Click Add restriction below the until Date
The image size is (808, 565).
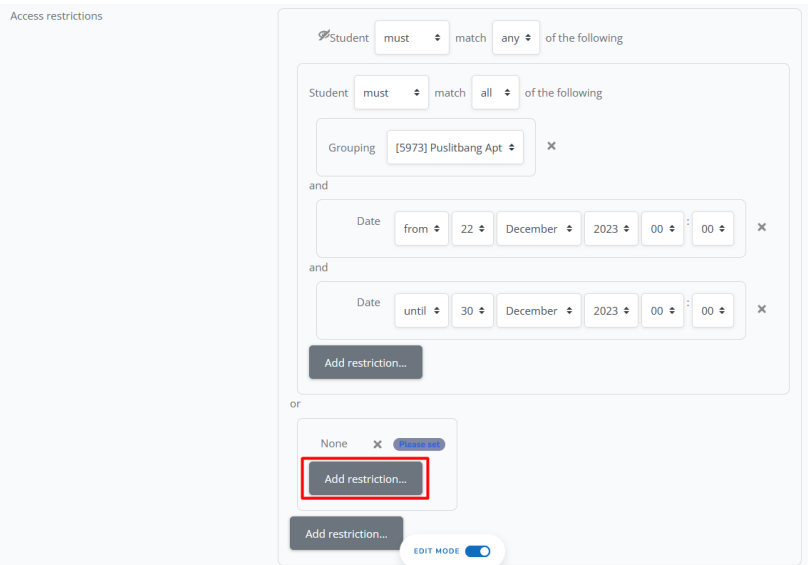tap(365, 362)
